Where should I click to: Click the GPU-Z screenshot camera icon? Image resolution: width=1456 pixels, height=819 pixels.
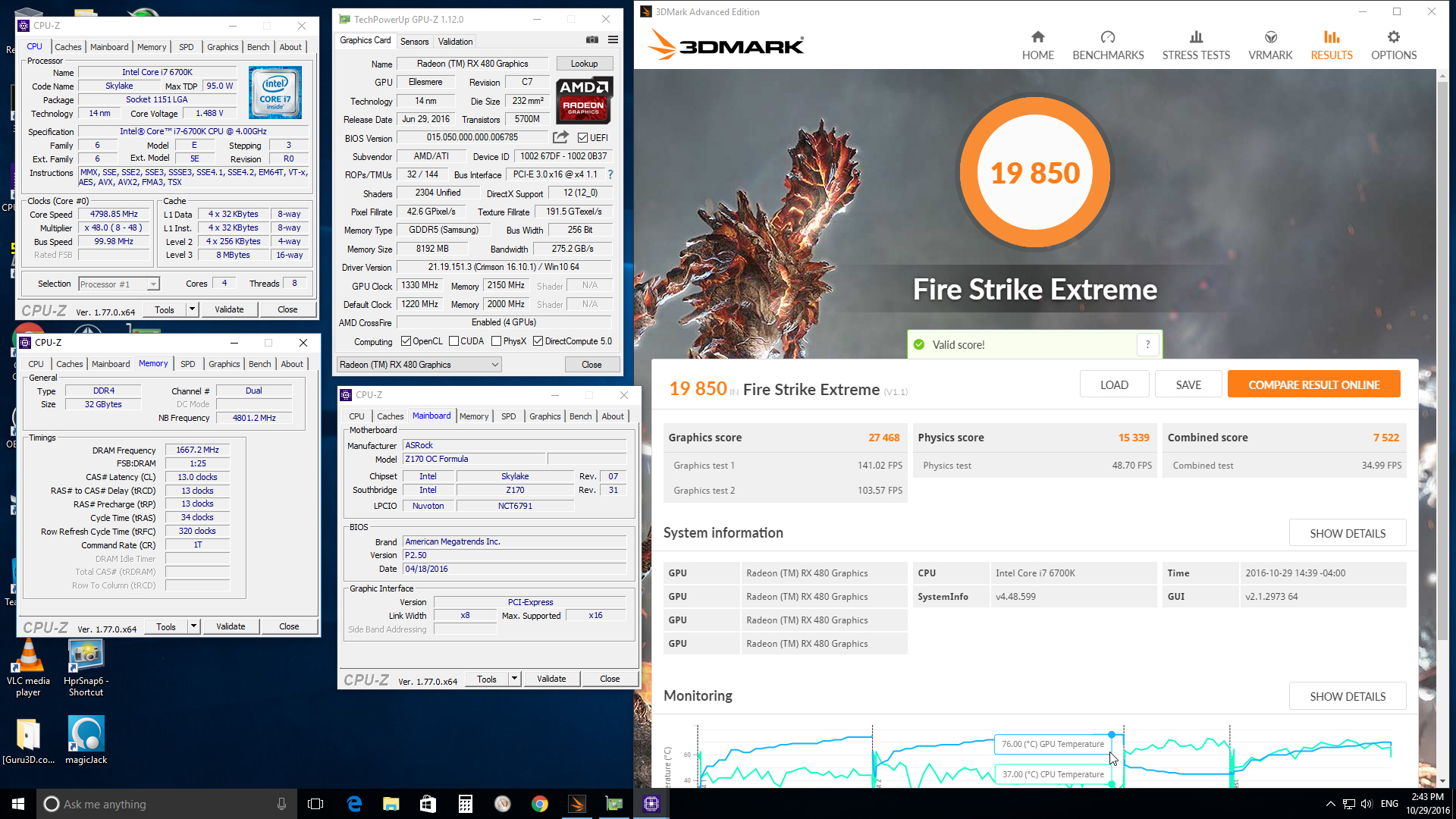point(592,40)
